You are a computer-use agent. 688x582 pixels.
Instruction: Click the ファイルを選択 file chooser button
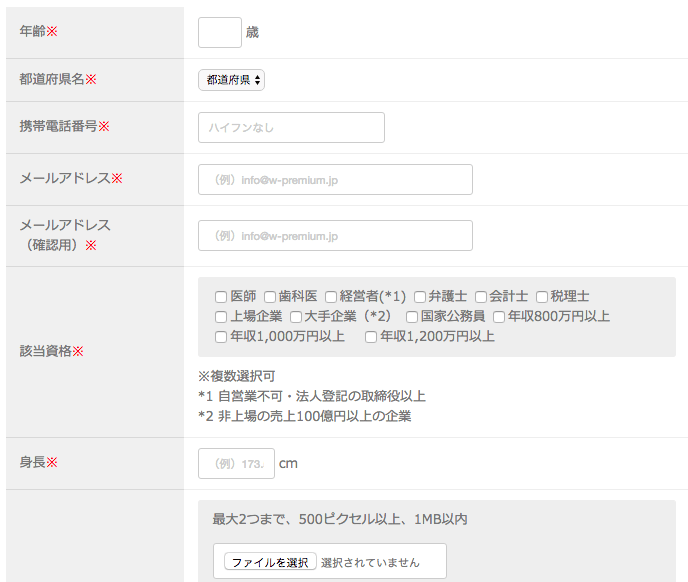tap(270, 562)
